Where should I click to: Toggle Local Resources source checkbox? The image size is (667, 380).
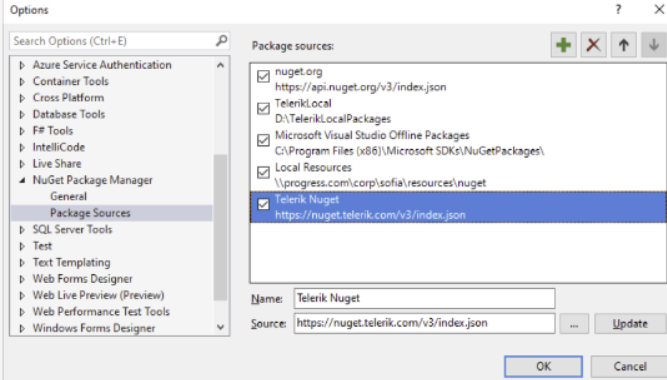click(x=263, y=172)
